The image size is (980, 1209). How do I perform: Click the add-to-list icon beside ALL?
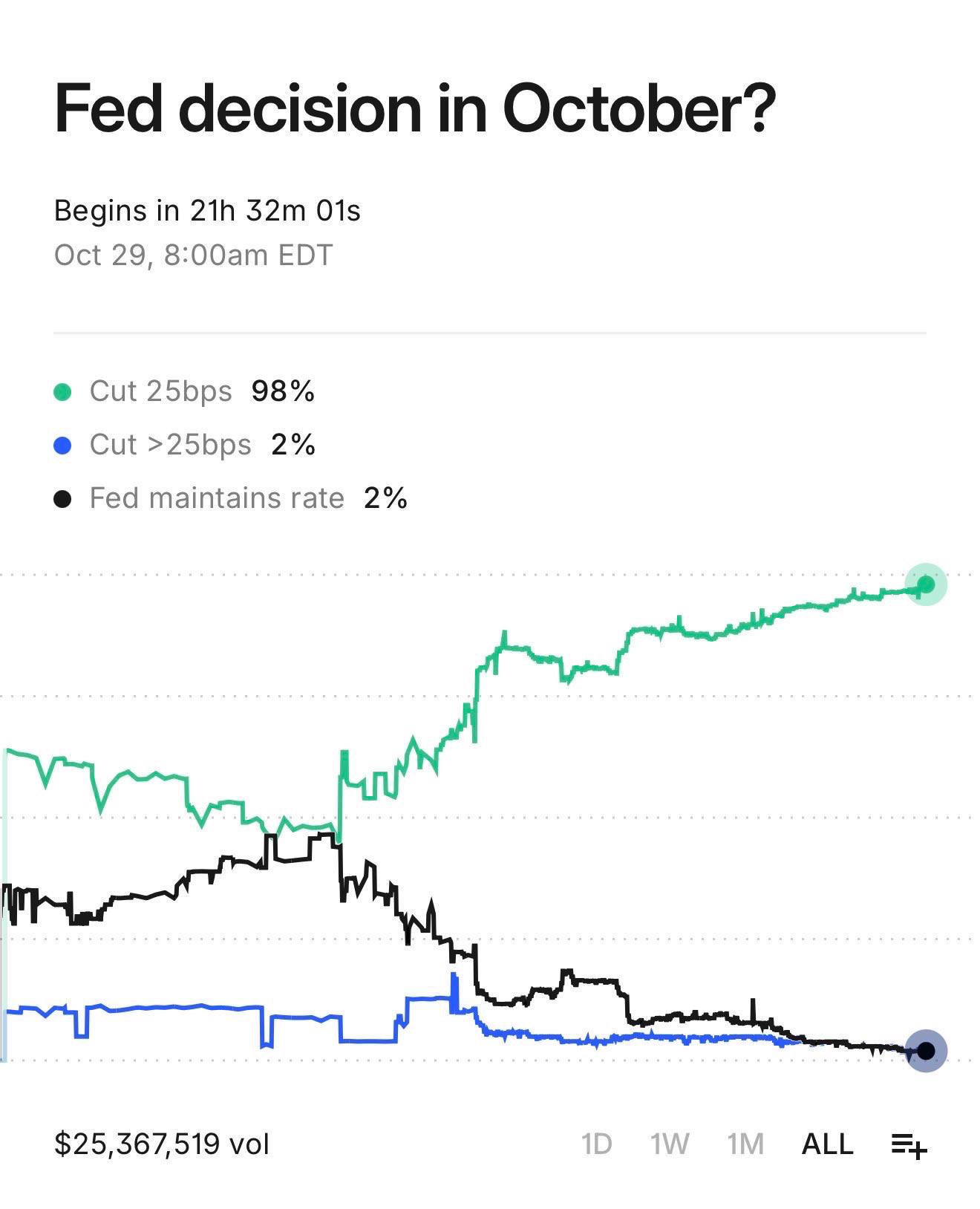pyautogui.click(x=909, y=1144)
